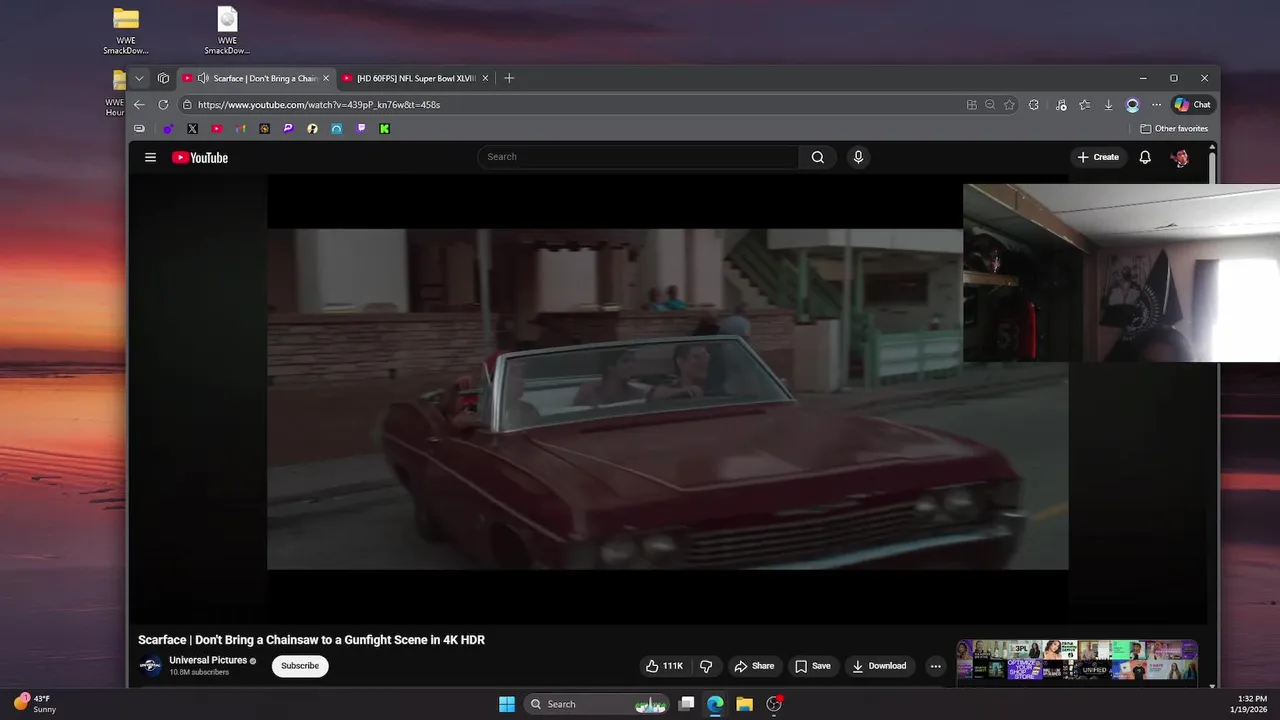This screenshot has height=720, width=1280.
Task: Open the YouTube account avatar menu
Action: pos(1180,157)
